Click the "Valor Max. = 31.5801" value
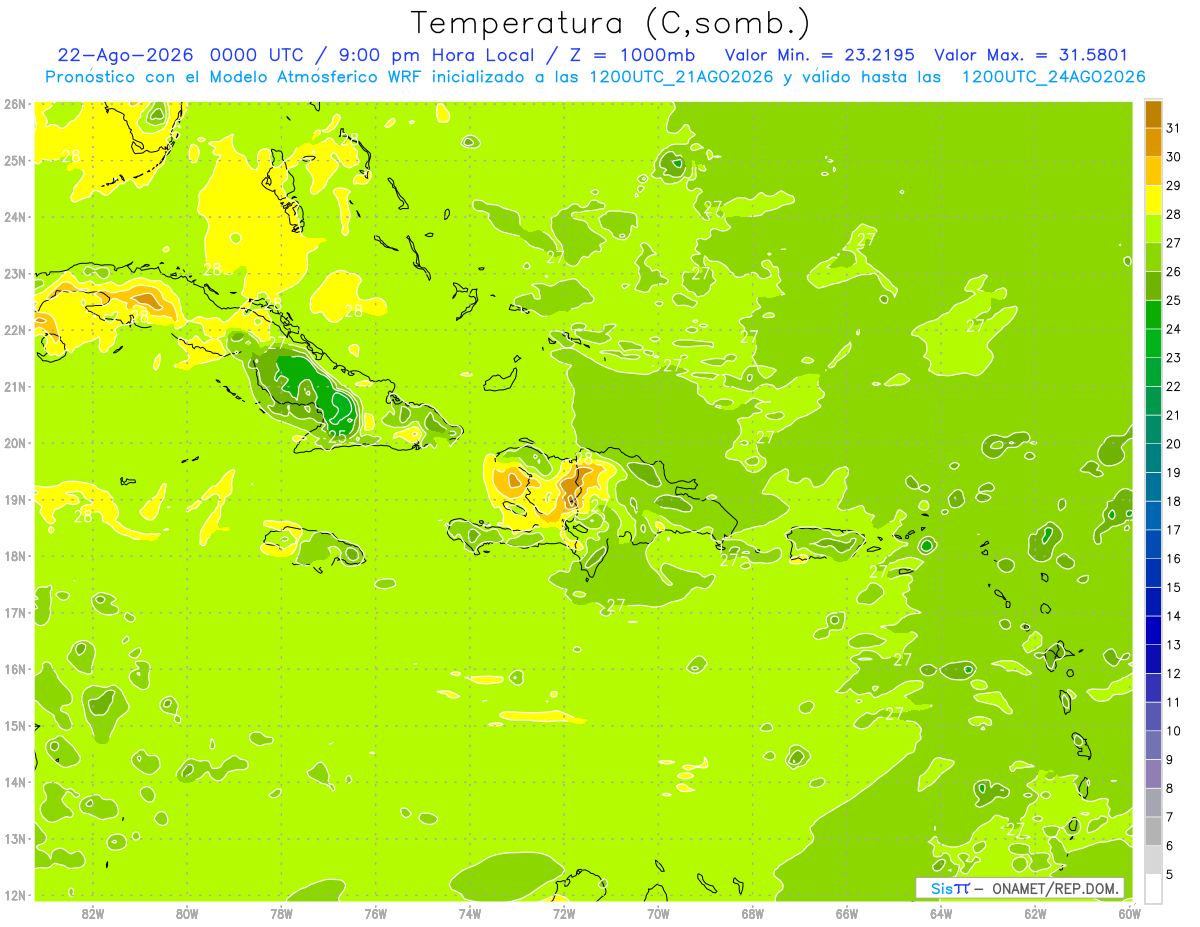The height and width of the screenshot is (927, 1200). click(x=1030, y=55)
